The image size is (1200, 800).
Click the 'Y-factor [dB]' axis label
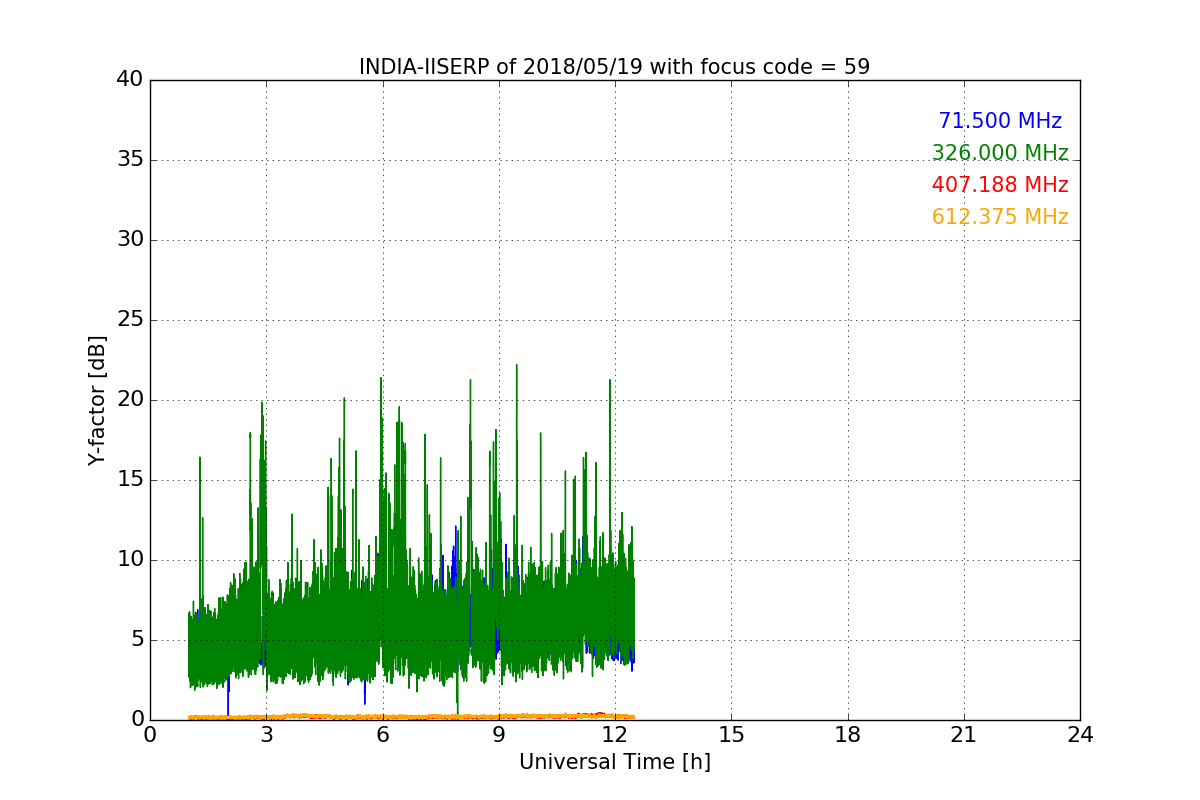[x=97, y=400]
